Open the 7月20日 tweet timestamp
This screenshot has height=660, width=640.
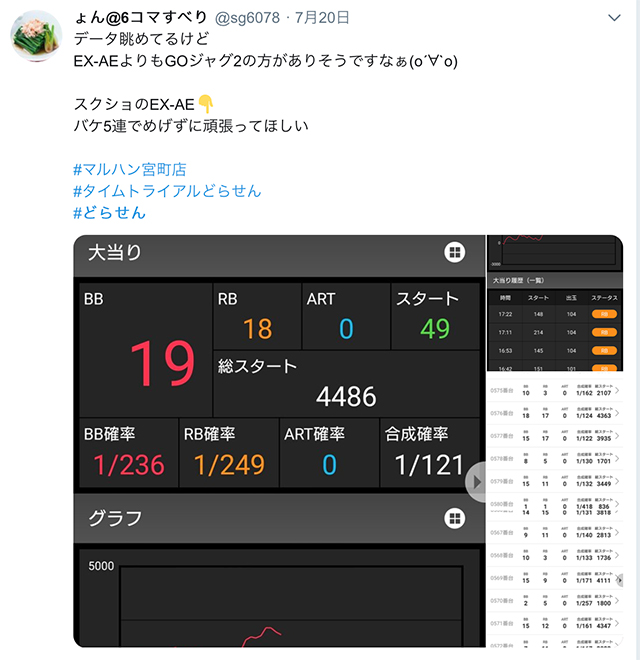(x=322, y=18)
